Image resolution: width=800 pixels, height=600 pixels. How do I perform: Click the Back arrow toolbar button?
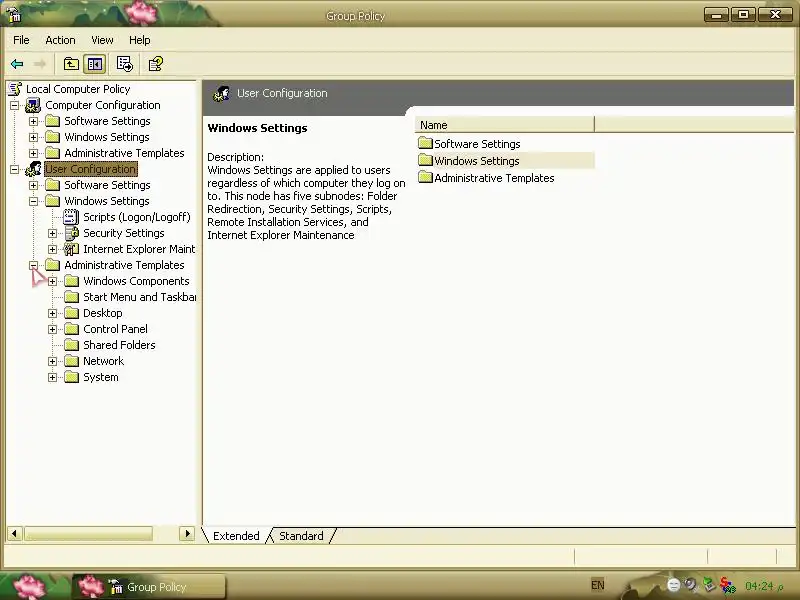17,64
